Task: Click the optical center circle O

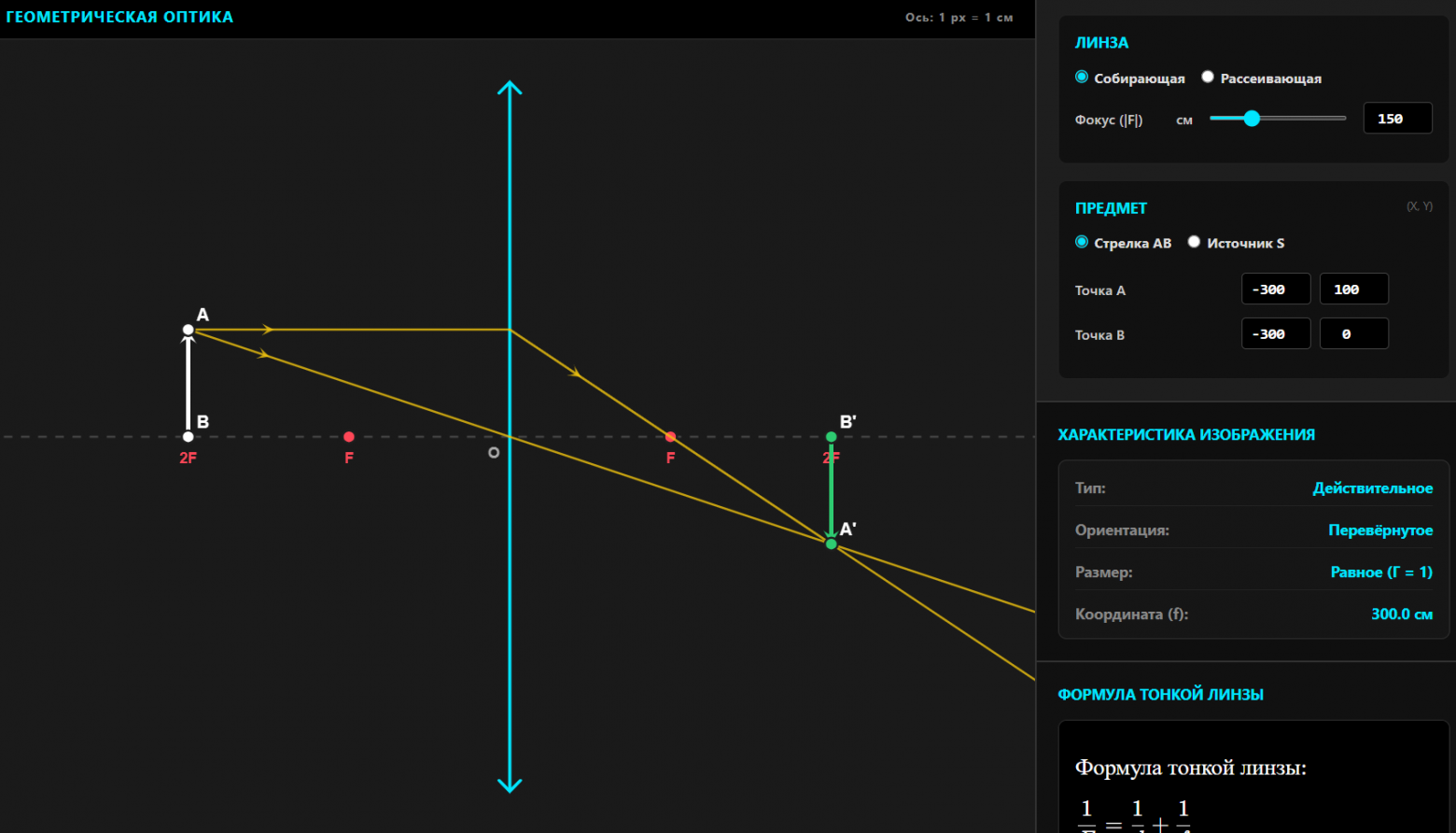Action: point(494,453)
